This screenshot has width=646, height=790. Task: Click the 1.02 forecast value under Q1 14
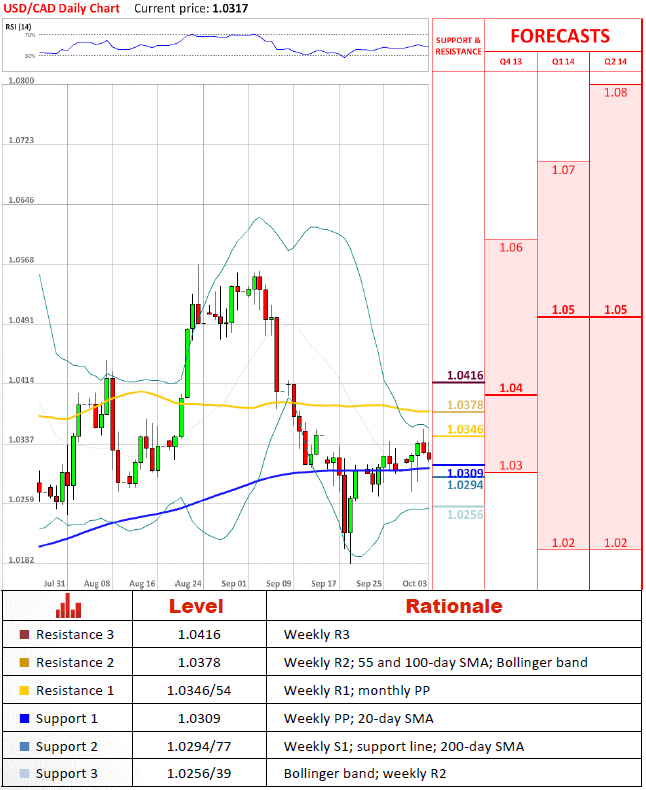(563, 543)
